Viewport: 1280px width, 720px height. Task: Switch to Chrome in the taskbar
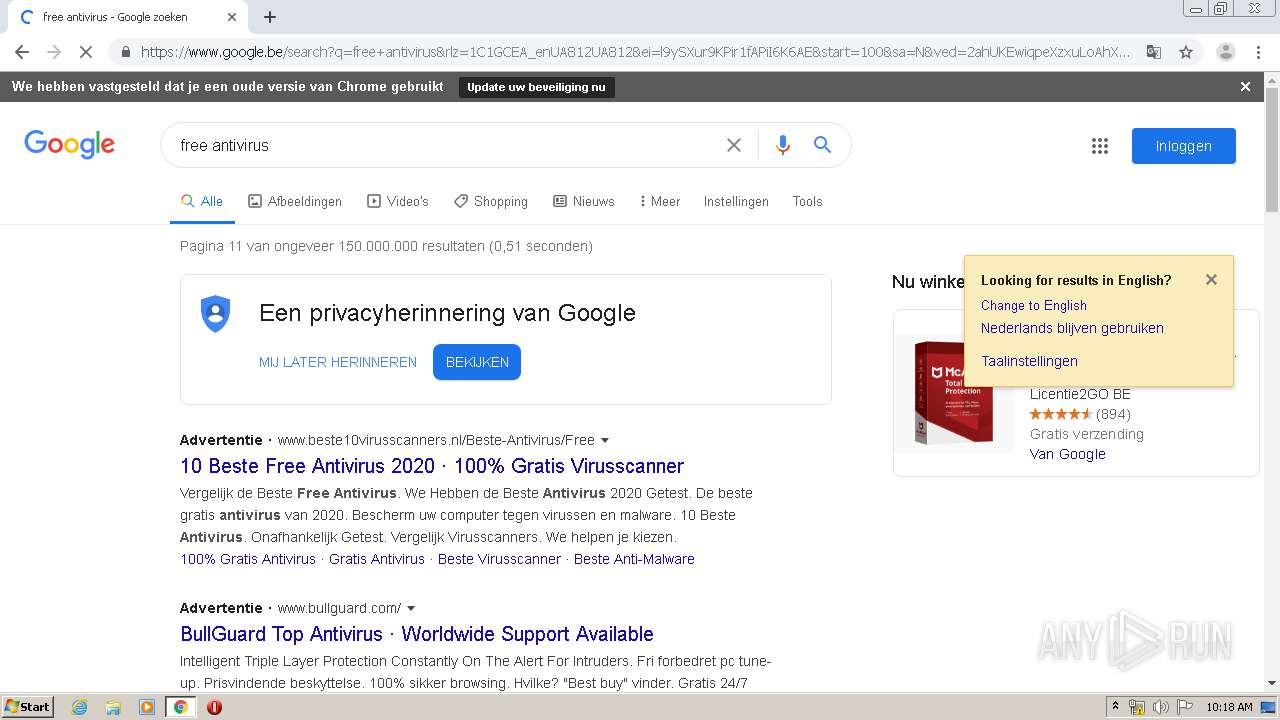point(180,707)
